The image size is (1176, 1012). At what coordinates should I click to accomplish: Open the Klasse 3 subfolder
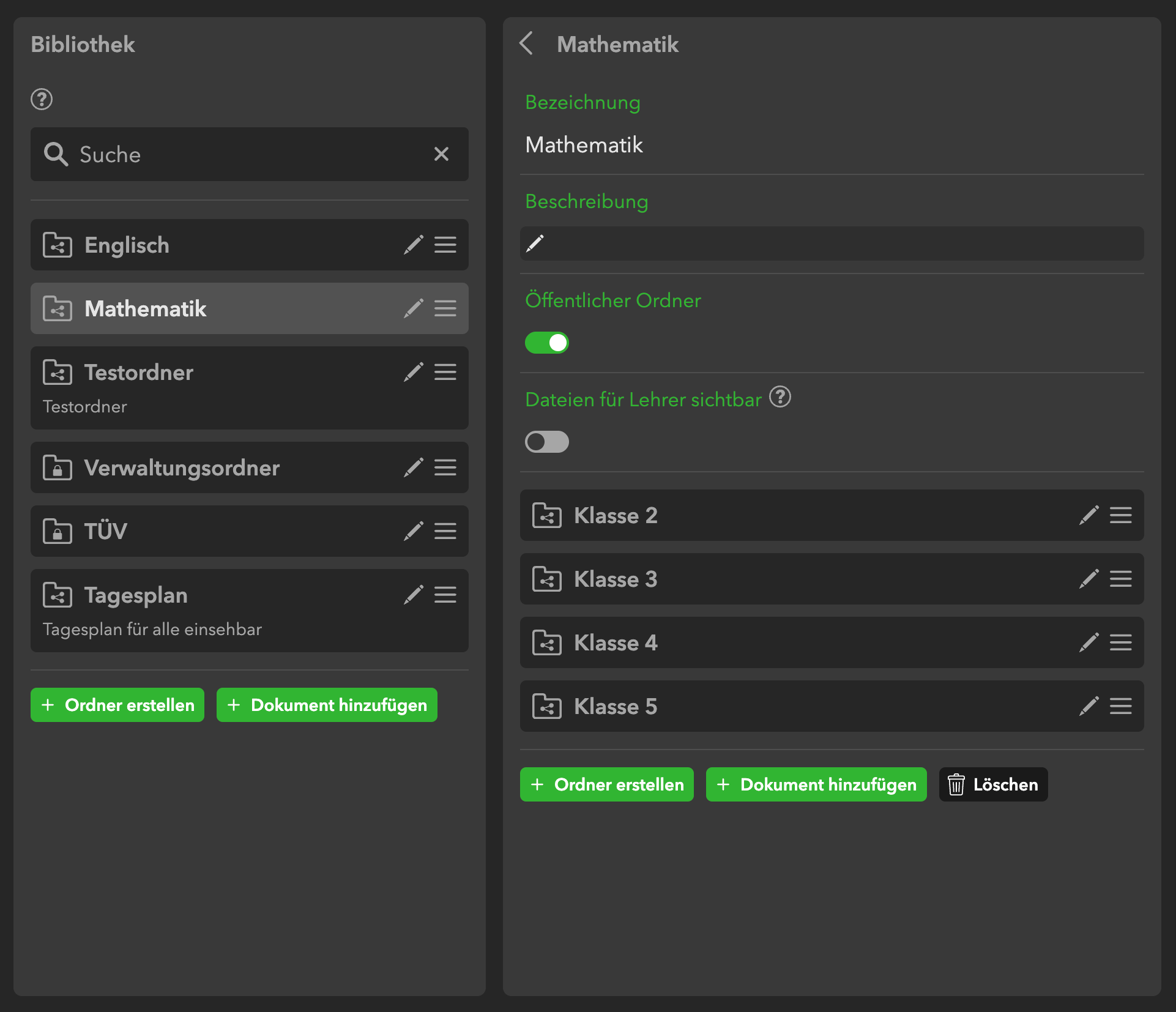[x=616, y=579]
